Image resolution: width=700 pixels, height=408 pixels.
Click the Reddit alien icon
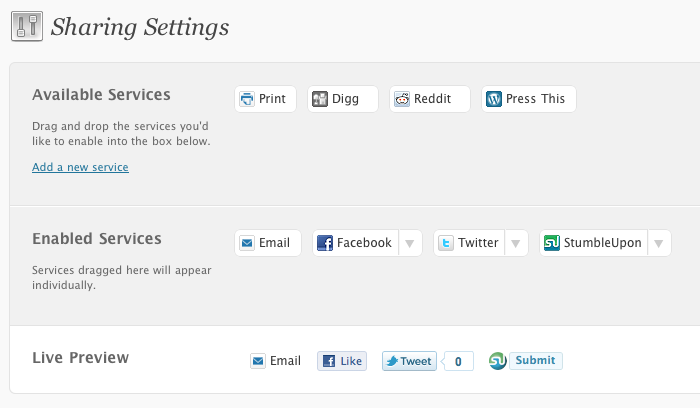402,99
